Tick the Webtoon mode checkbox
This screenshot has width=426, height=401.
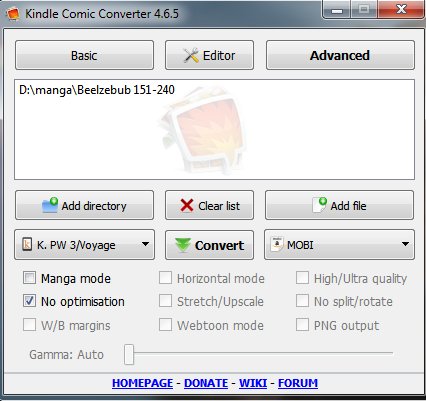(166, 325)
